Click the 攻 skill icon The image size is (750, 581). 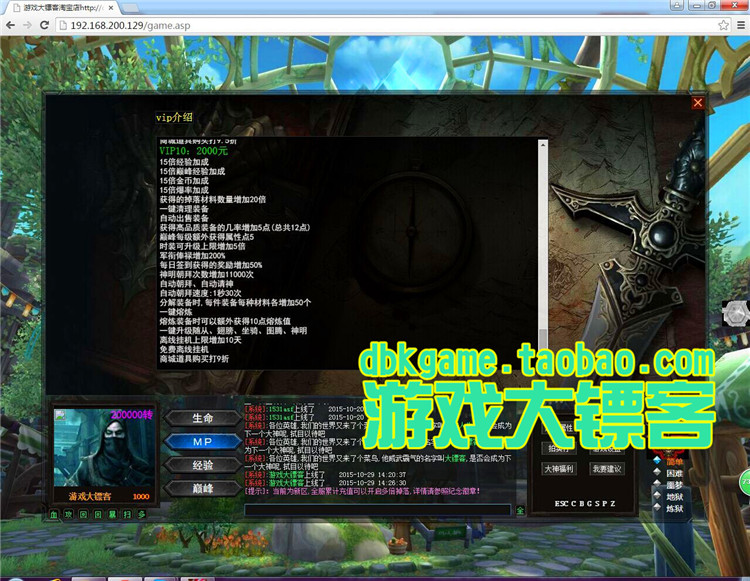[68, 515]
